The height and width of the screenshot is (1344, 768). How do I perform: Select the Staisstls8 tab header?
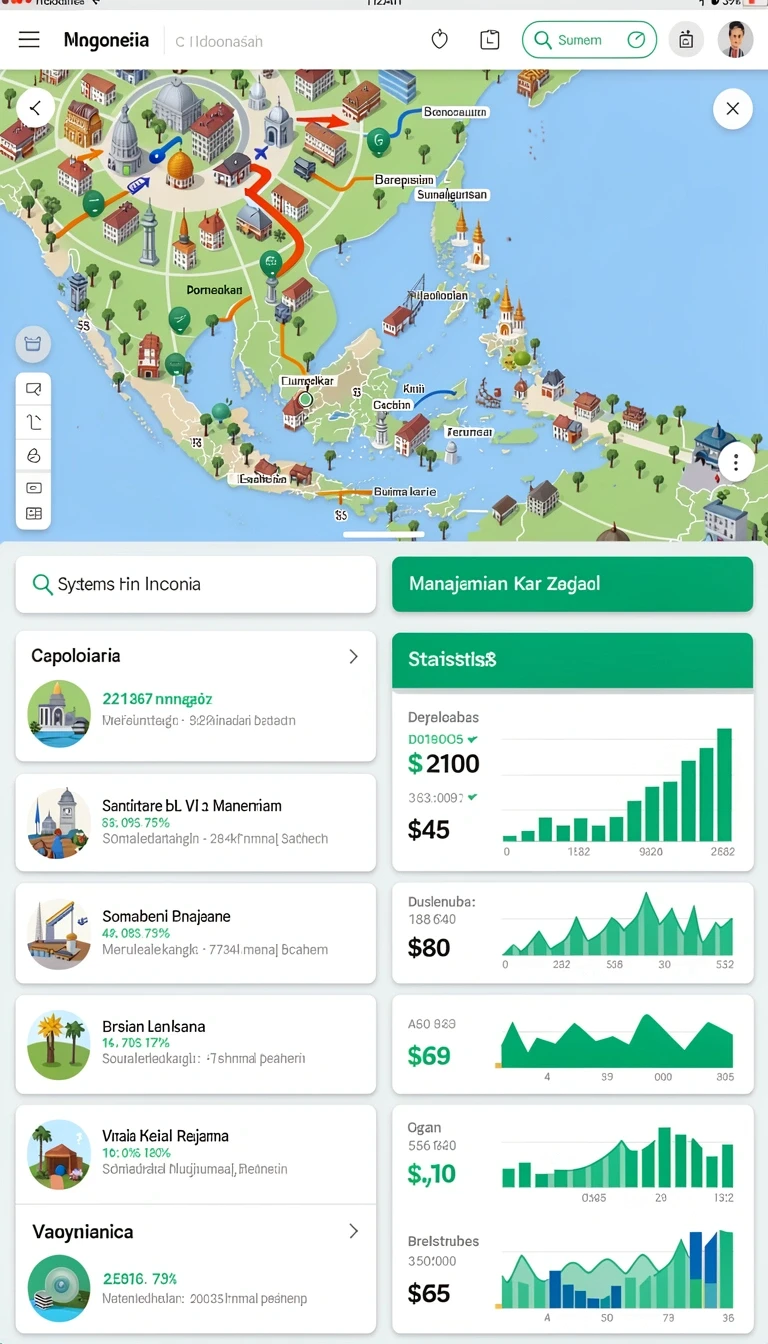coord(572,660)
